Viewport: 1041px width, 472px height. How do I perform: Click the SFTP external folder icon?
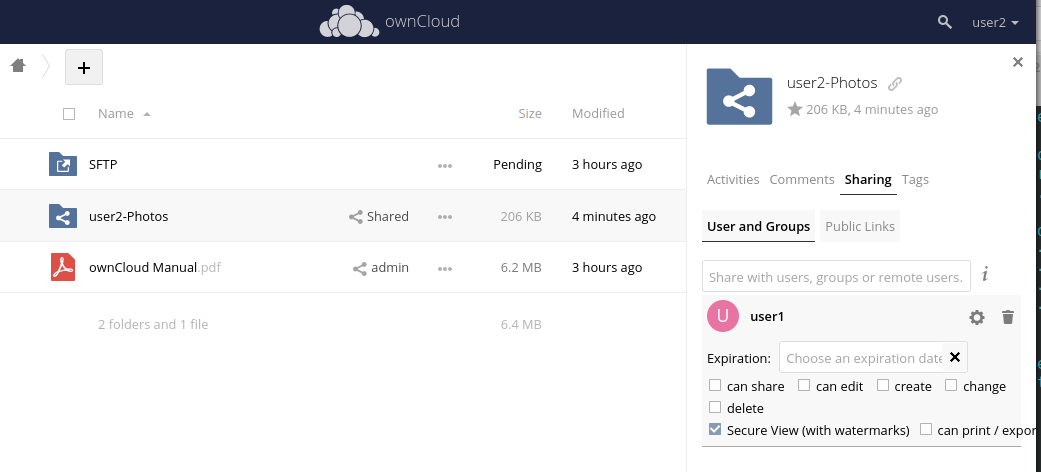pos(63,164)
